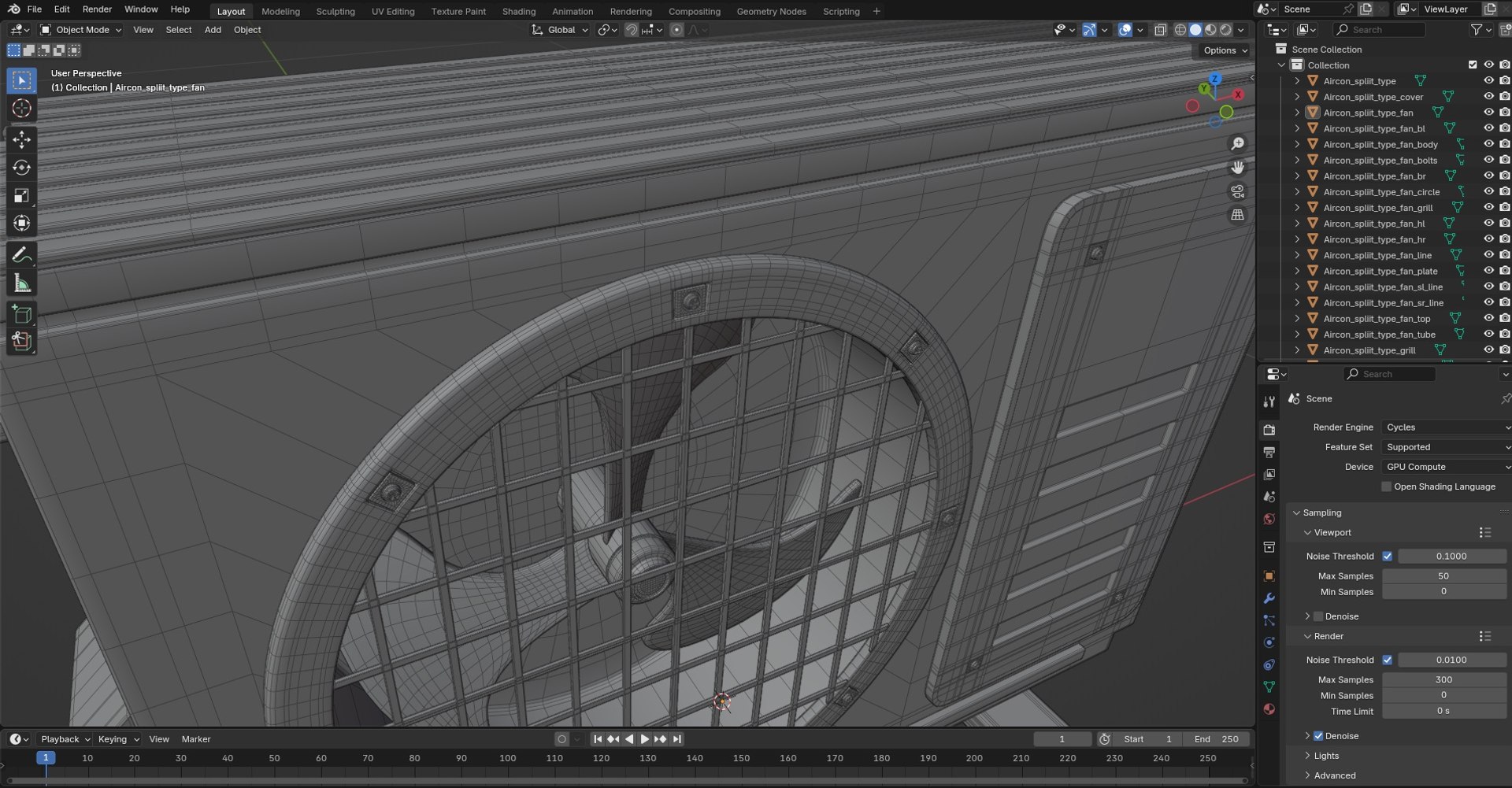Toggle Collection exclude checkbox
Screen dimensions: 1512x788
1473,65
